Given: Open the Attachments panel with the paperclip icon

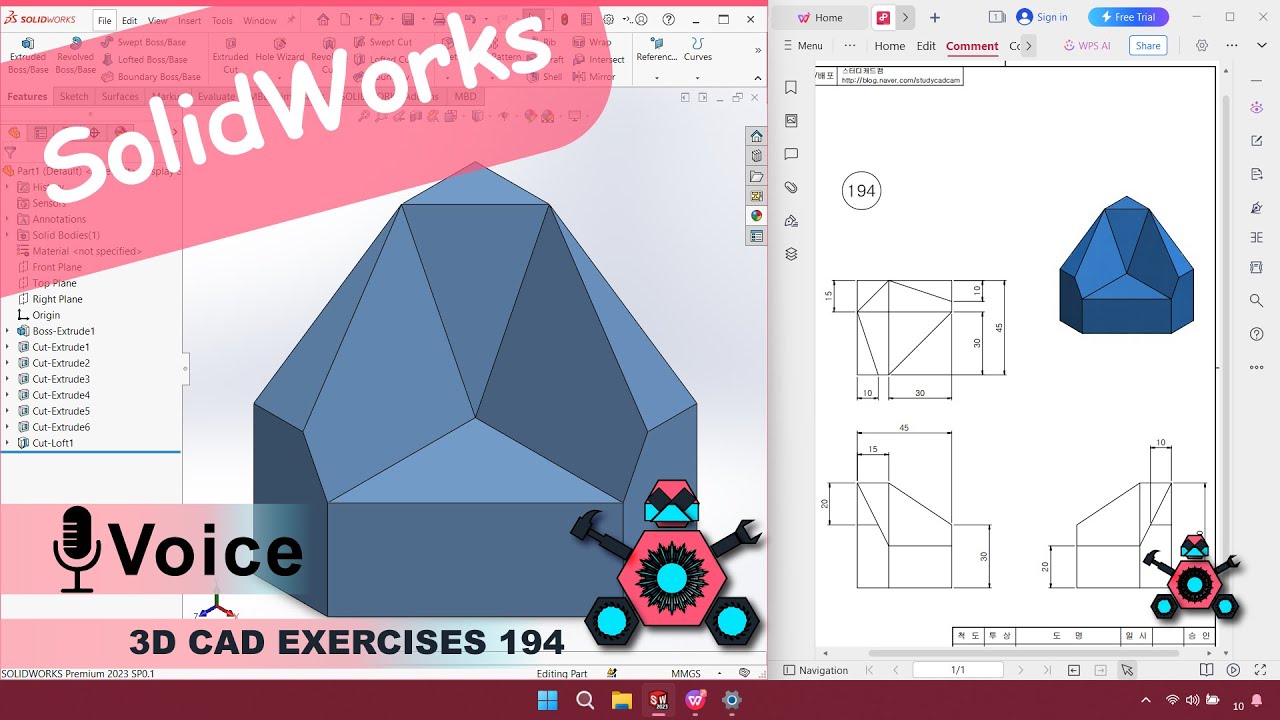Looking at the screenshot, I should [x=791, y=187].
